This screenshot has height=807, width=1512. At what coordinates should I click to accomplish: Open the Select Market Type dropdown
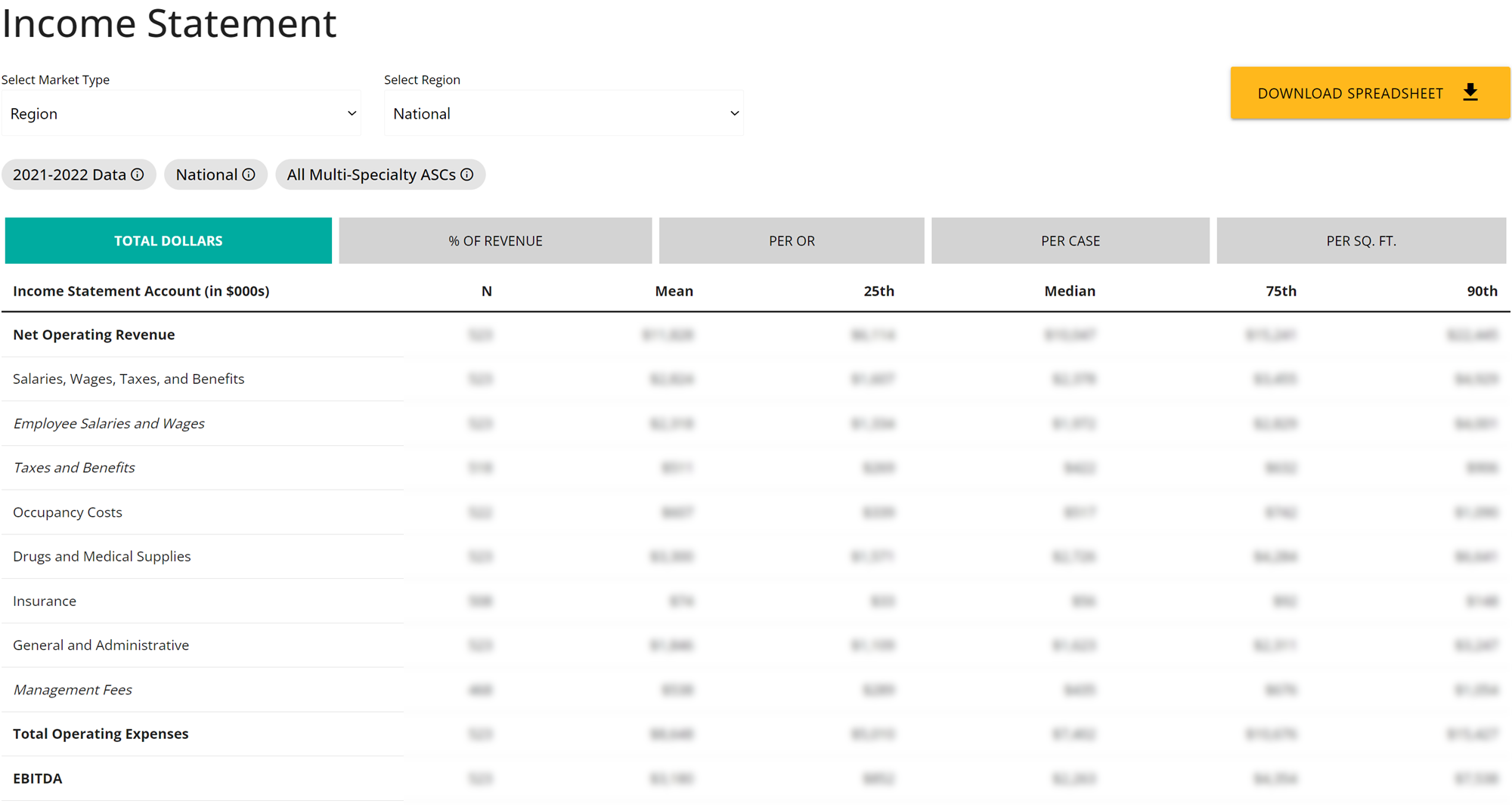point(181,113)
